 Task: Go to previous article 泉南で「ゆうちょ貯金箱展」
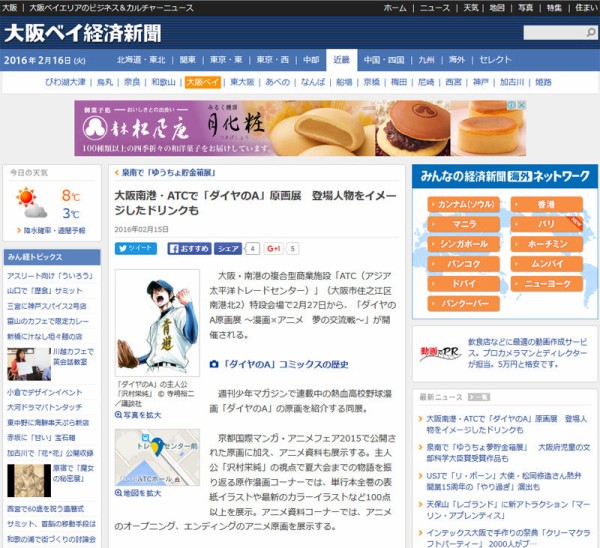tap(168, 173)
